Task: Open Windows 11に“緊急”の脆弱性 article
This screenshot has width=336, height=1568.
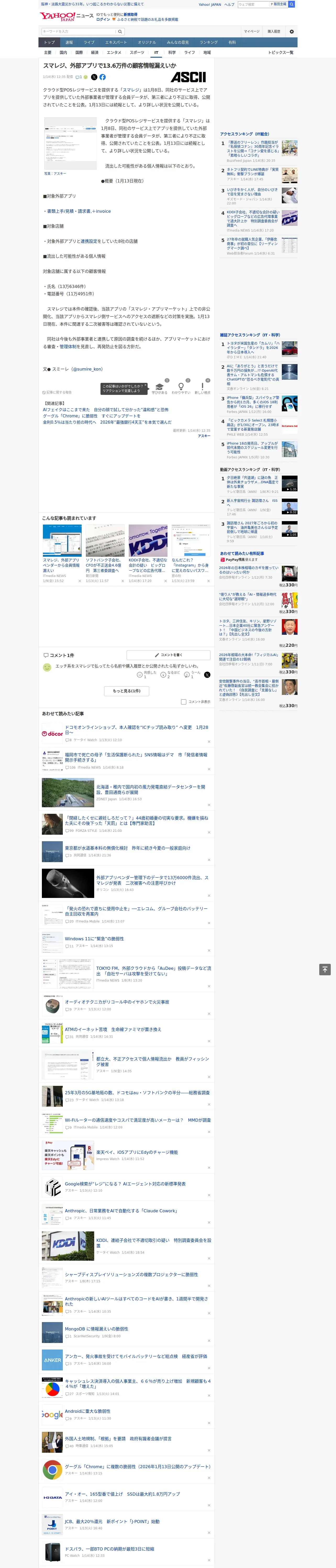Action: pos(94,939)
